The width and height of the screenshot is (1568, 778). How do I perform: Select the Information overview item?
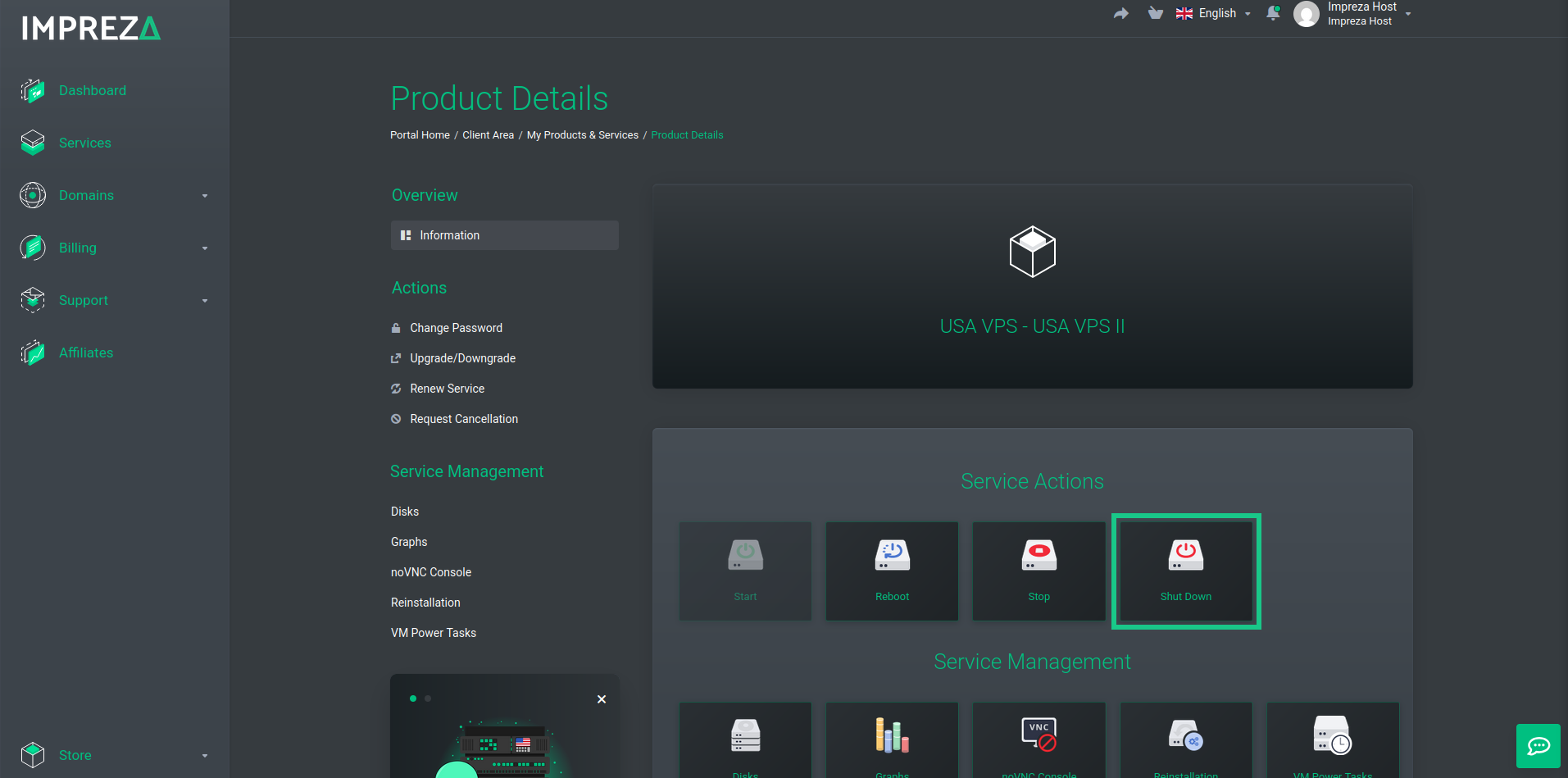coord(505,235)
